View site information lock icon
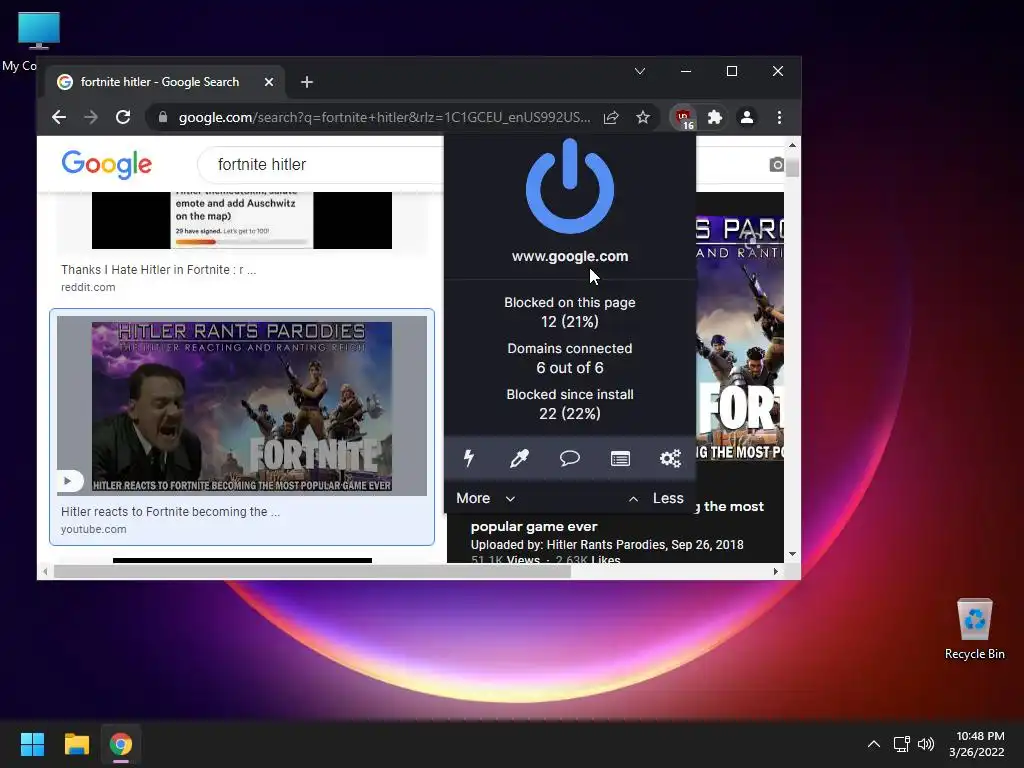 tap(163, 118)
